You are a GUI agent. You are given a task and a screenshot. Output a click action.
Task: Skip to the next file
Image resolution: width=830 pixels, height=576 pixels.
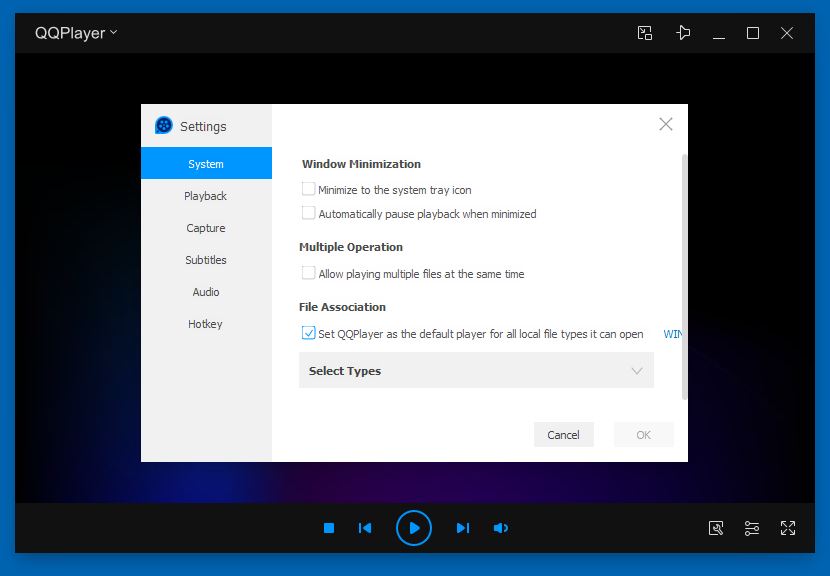coord(463,528)
